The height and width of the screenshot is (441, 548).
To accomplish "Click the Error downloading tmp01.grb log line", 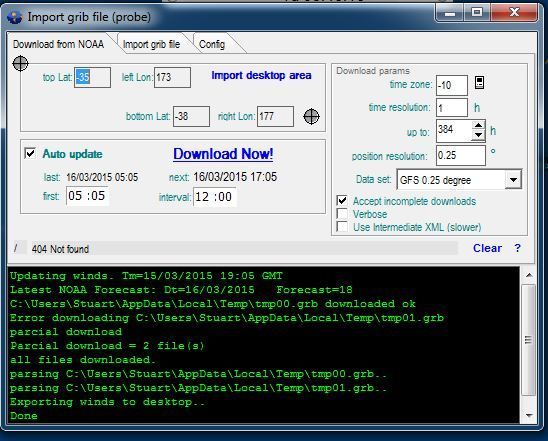I will [227, 318].
